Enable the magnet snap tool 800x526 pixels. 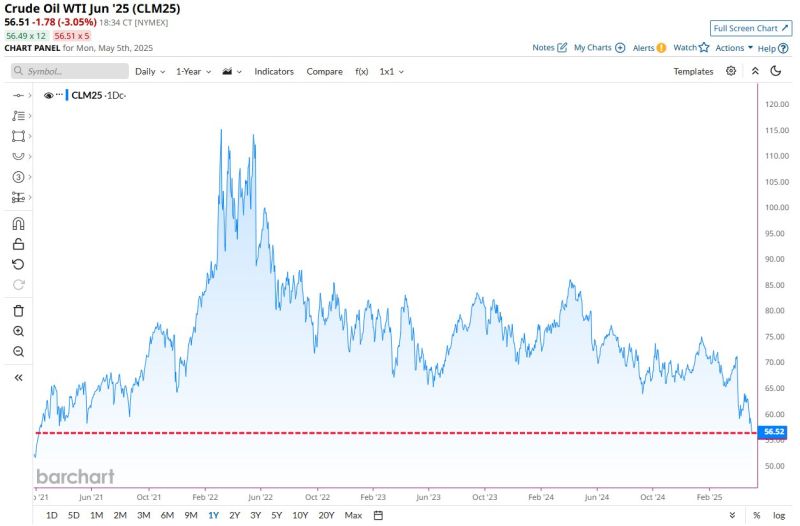click(18, 223)
